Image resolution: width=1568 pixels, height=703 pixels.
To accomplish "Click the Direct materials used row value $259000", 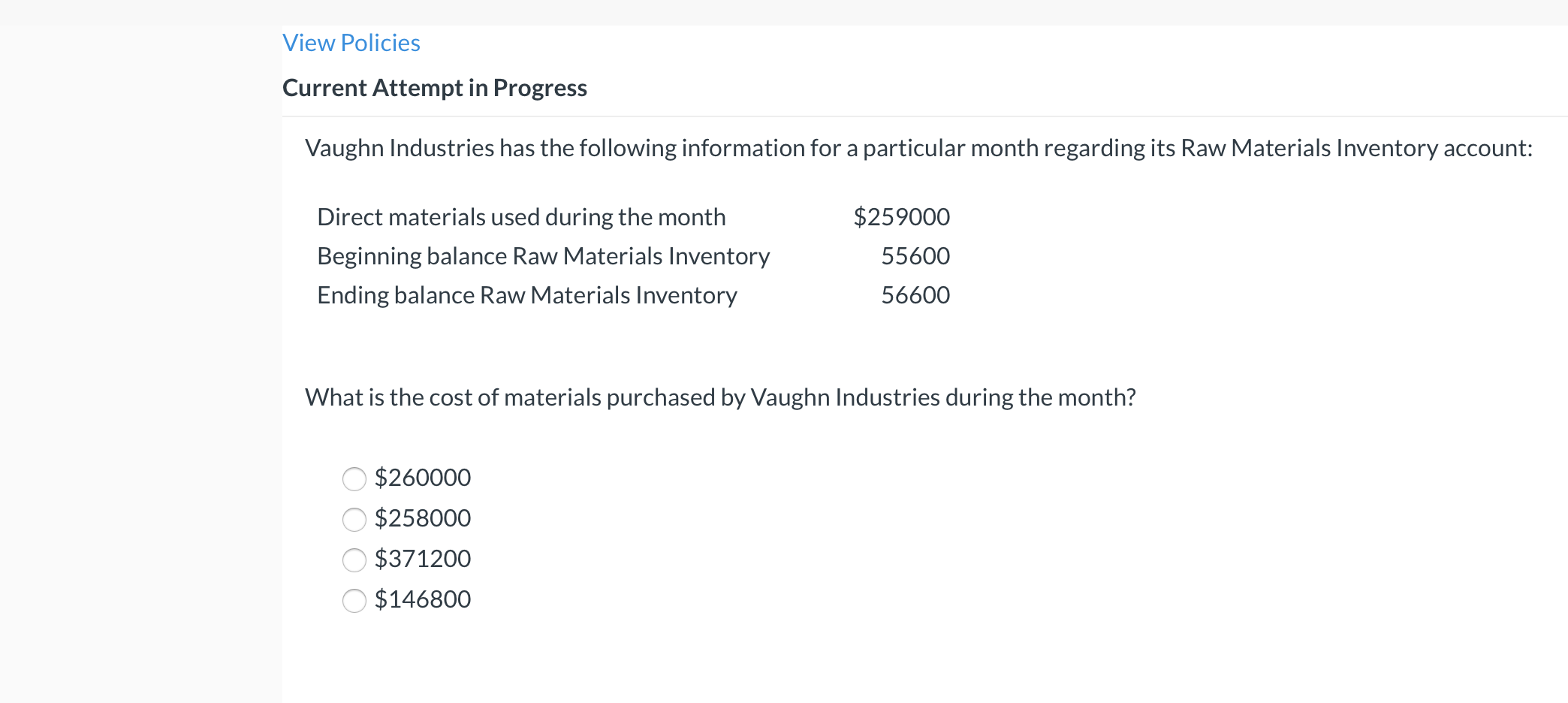I will [901, 217].
